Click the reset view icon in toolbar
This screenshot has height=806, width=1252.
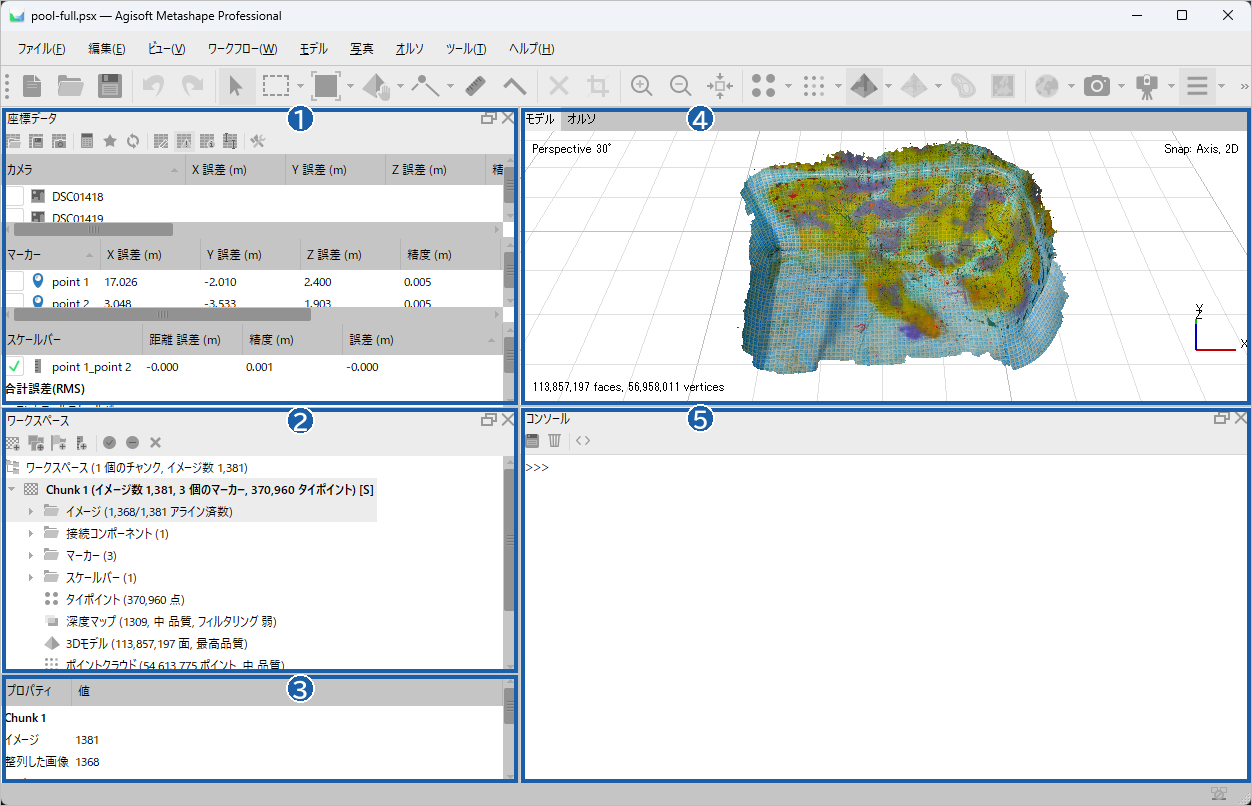coord(720,86)
